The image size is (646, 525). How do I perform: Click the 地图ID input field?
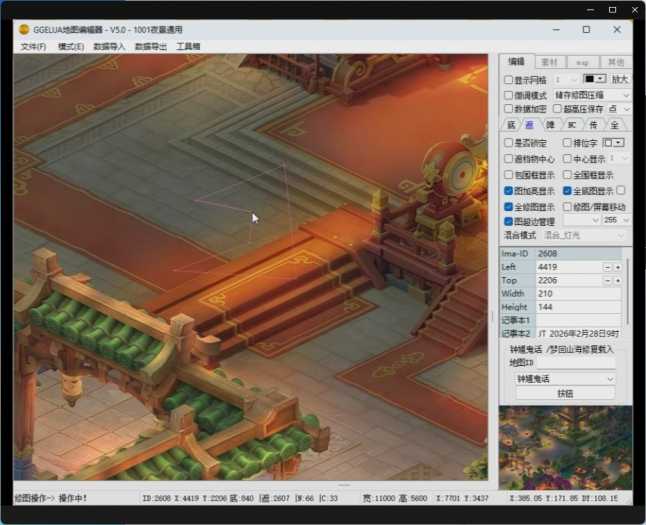click(x=576, y=363)
